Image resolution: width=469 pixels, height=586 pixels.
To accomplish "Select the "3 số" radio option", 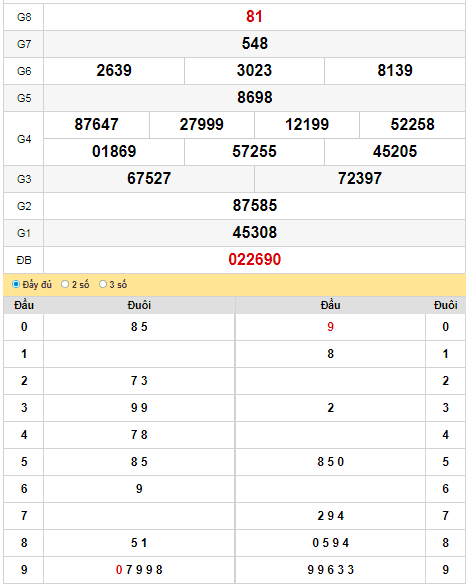I will pos(103,284).
